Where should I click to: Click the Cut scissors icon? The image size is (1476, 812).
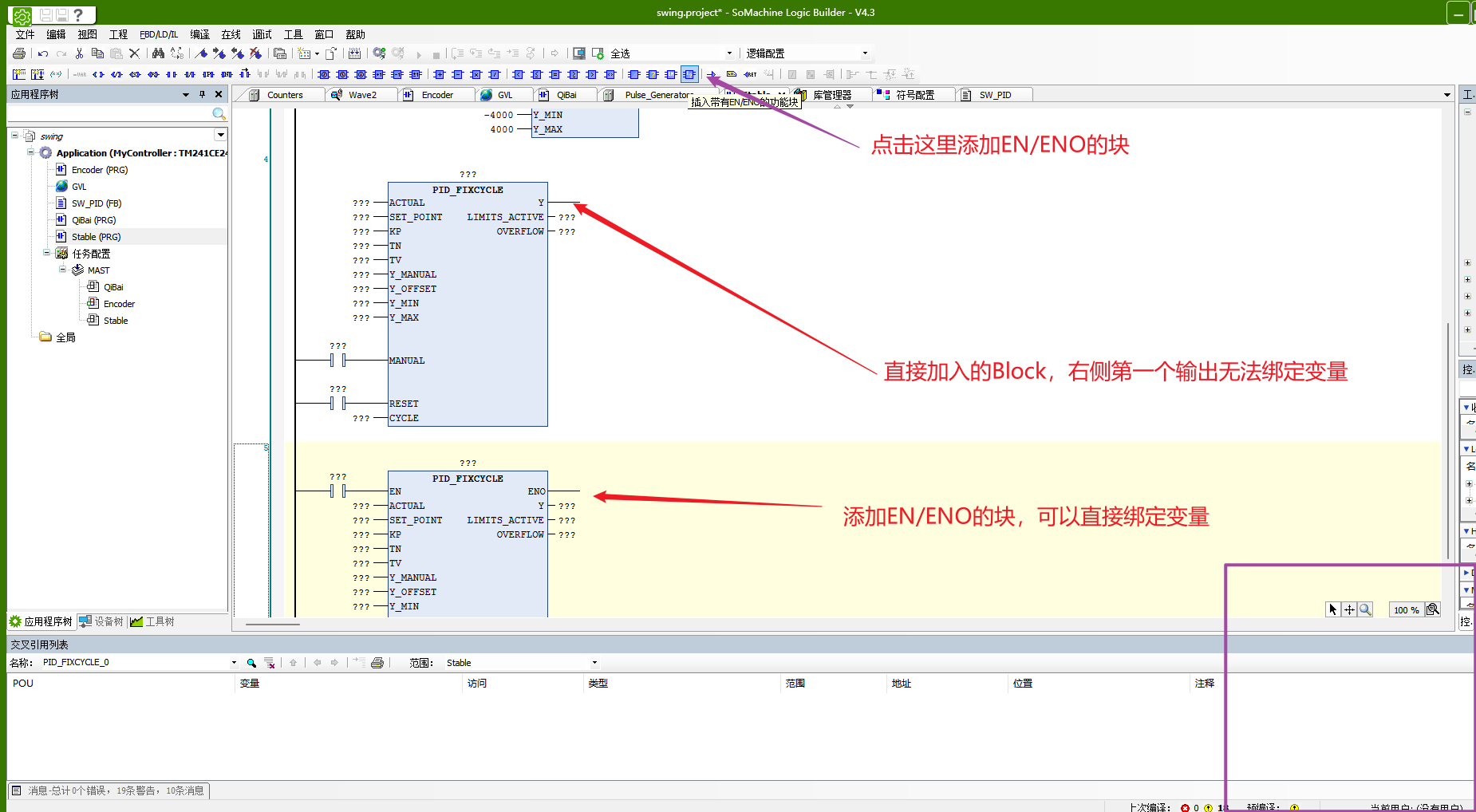click(79, 53)
